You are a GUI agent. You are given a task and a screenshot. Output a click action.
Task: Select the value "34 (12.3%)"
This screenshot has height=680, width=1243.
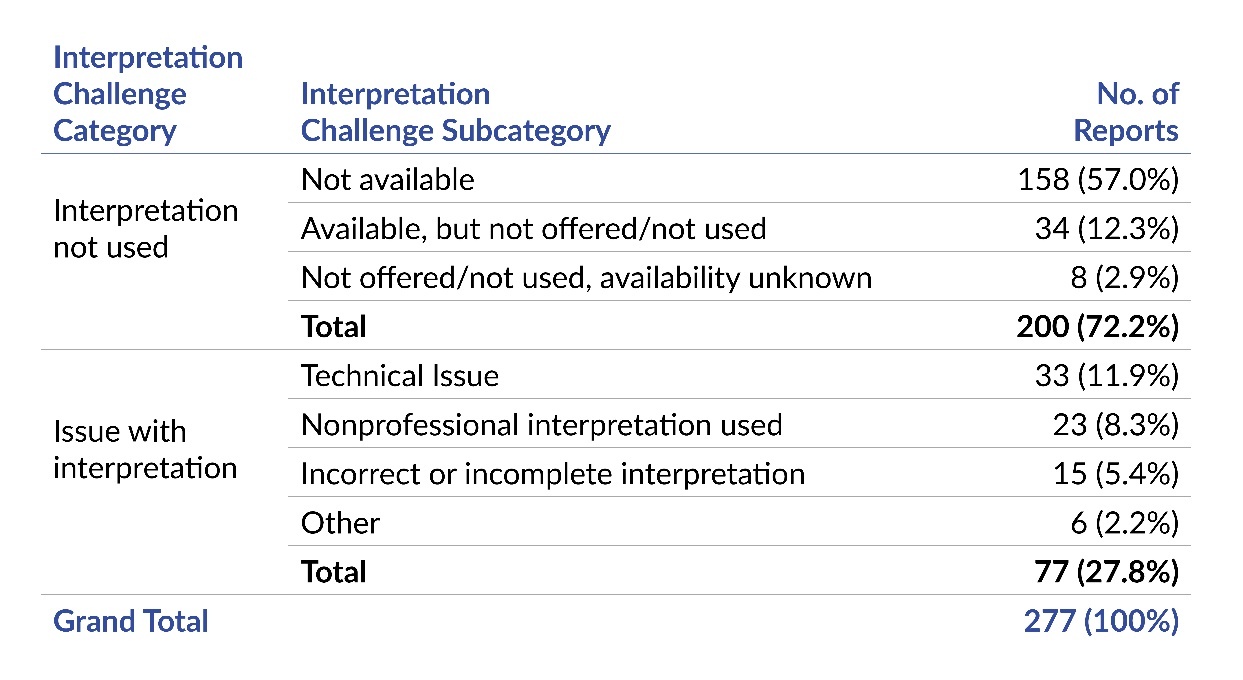point(1106,228)
